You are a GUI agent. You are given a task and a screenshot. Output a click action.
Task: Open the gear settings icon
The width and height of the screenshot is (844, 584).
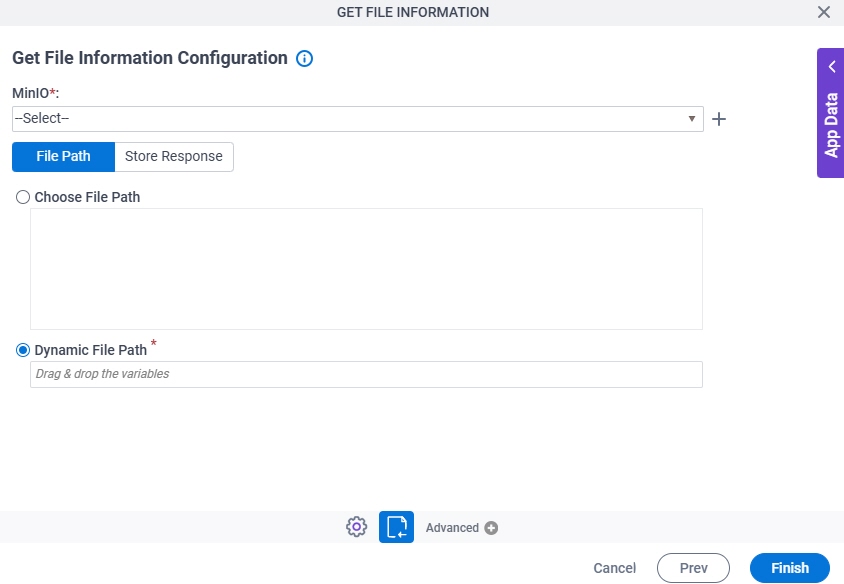[x=356, y=527]
